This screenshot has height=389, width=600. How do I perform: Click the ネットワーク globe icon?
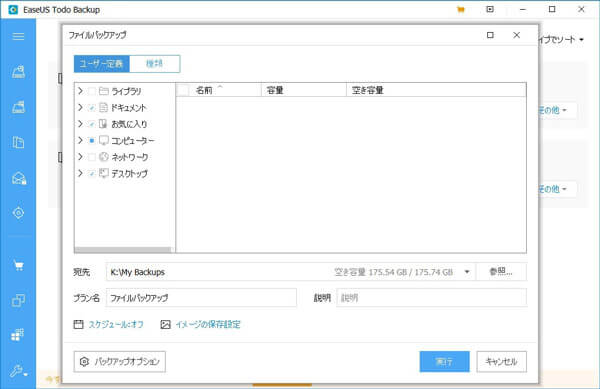[x=104, y=157]
